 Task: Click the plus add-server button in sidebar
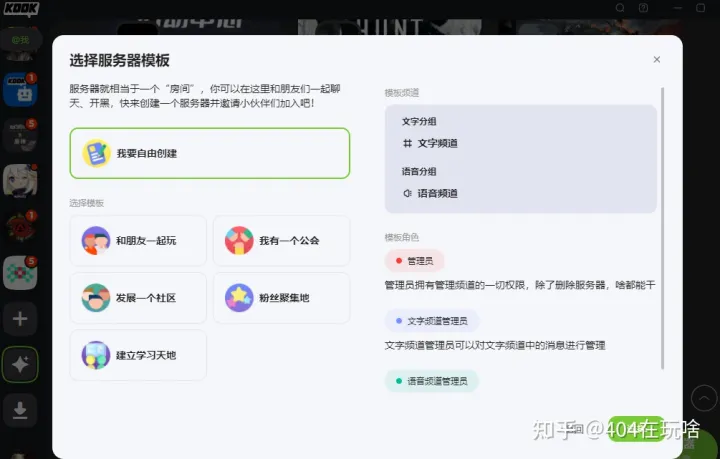coord(20,319)
